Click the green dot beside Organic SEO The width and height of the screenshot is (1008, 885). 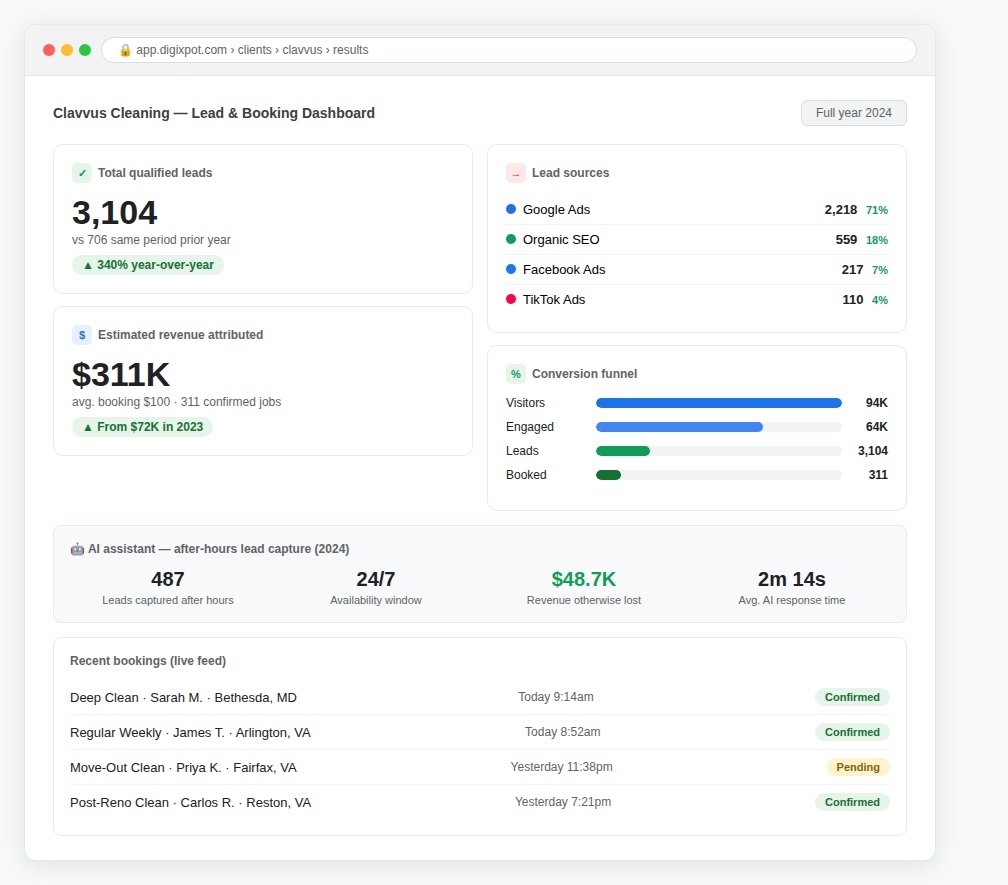click(511, 239)
